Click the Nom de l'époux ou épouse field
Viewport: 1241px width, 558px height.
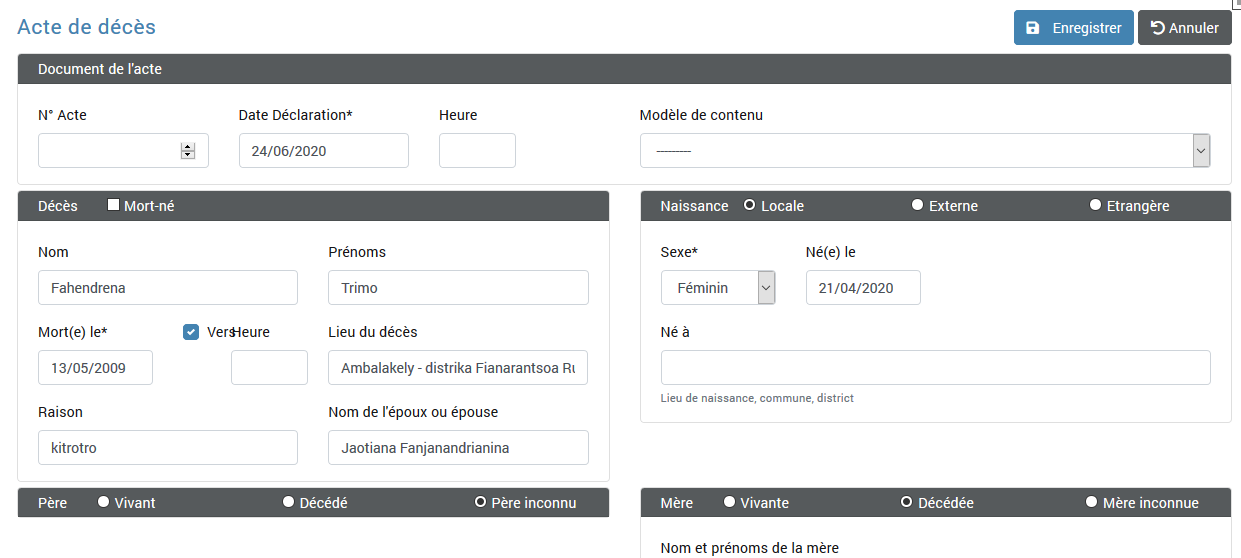point(458,448)
